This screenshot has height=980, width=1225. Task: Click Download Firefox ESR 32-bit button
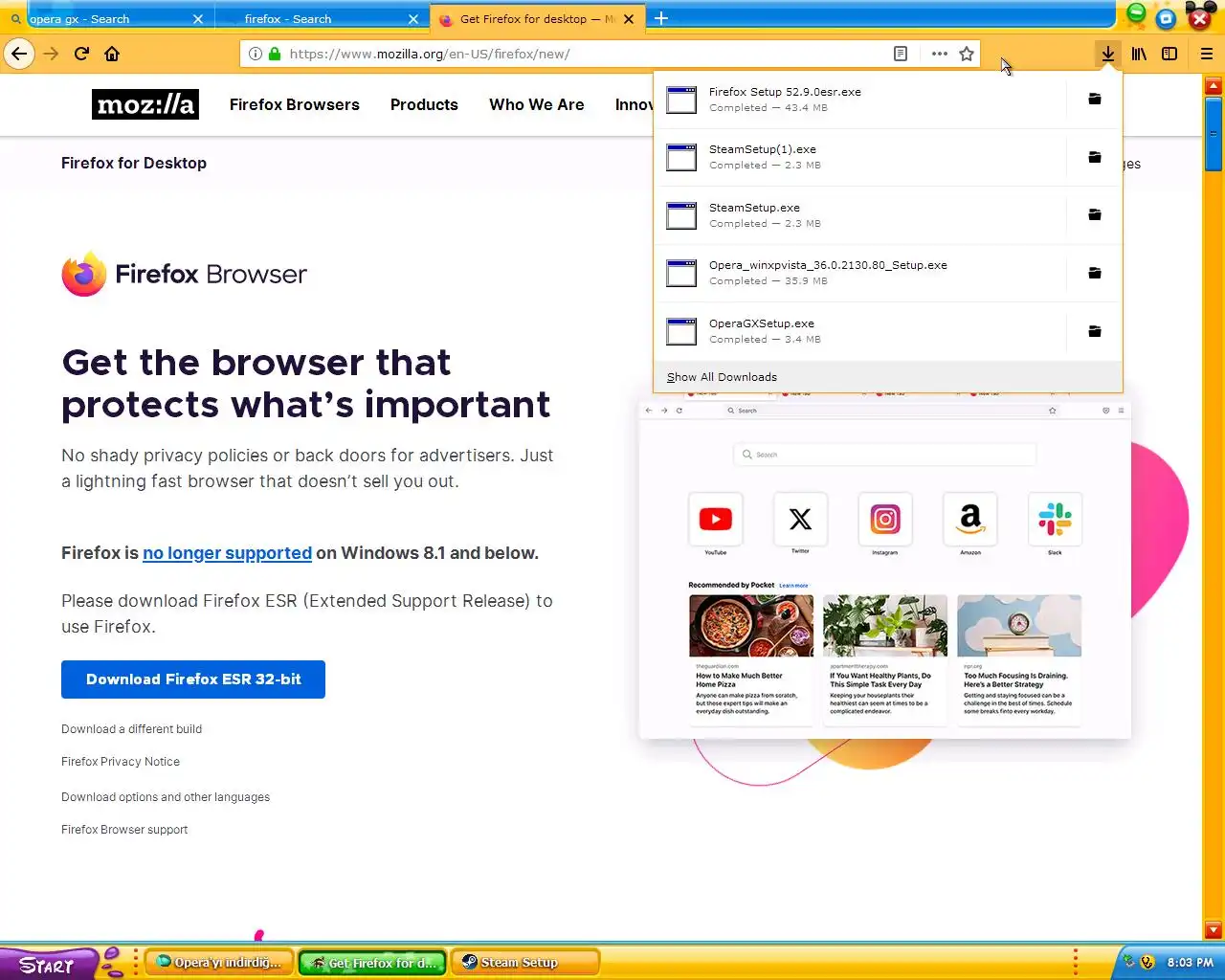(x=193, y=679)
